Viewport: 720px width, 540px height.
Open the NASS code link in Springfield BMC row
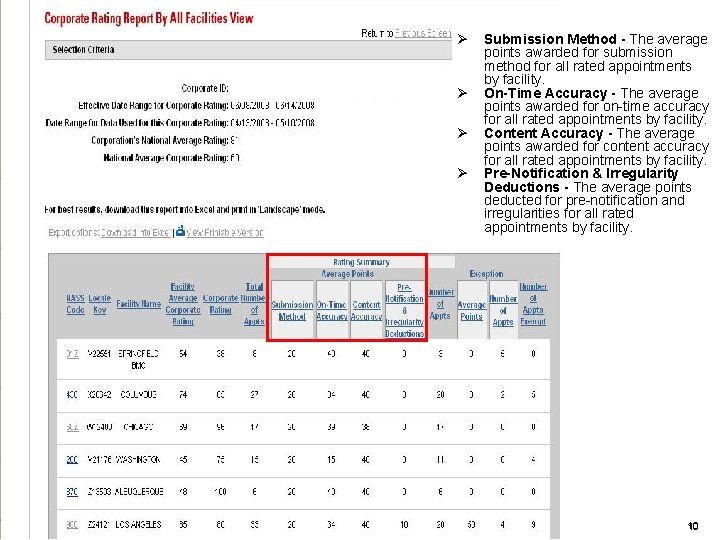click(x=73, y=354)
